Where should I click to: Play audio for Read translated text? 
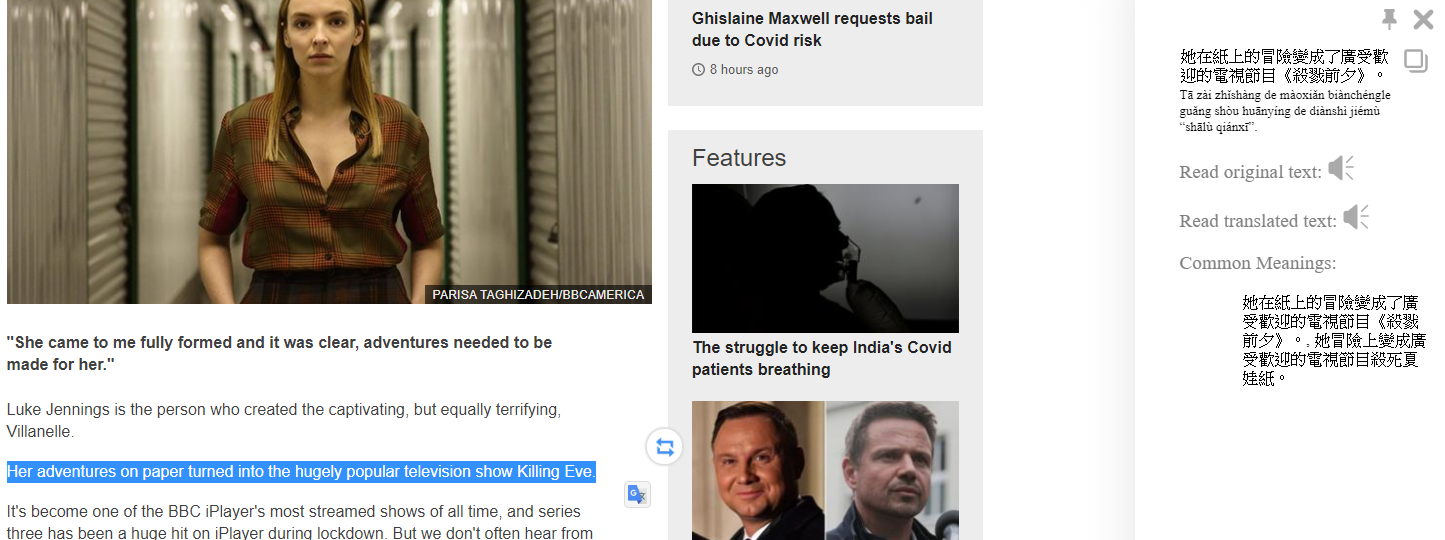[x=1356, y=218]
